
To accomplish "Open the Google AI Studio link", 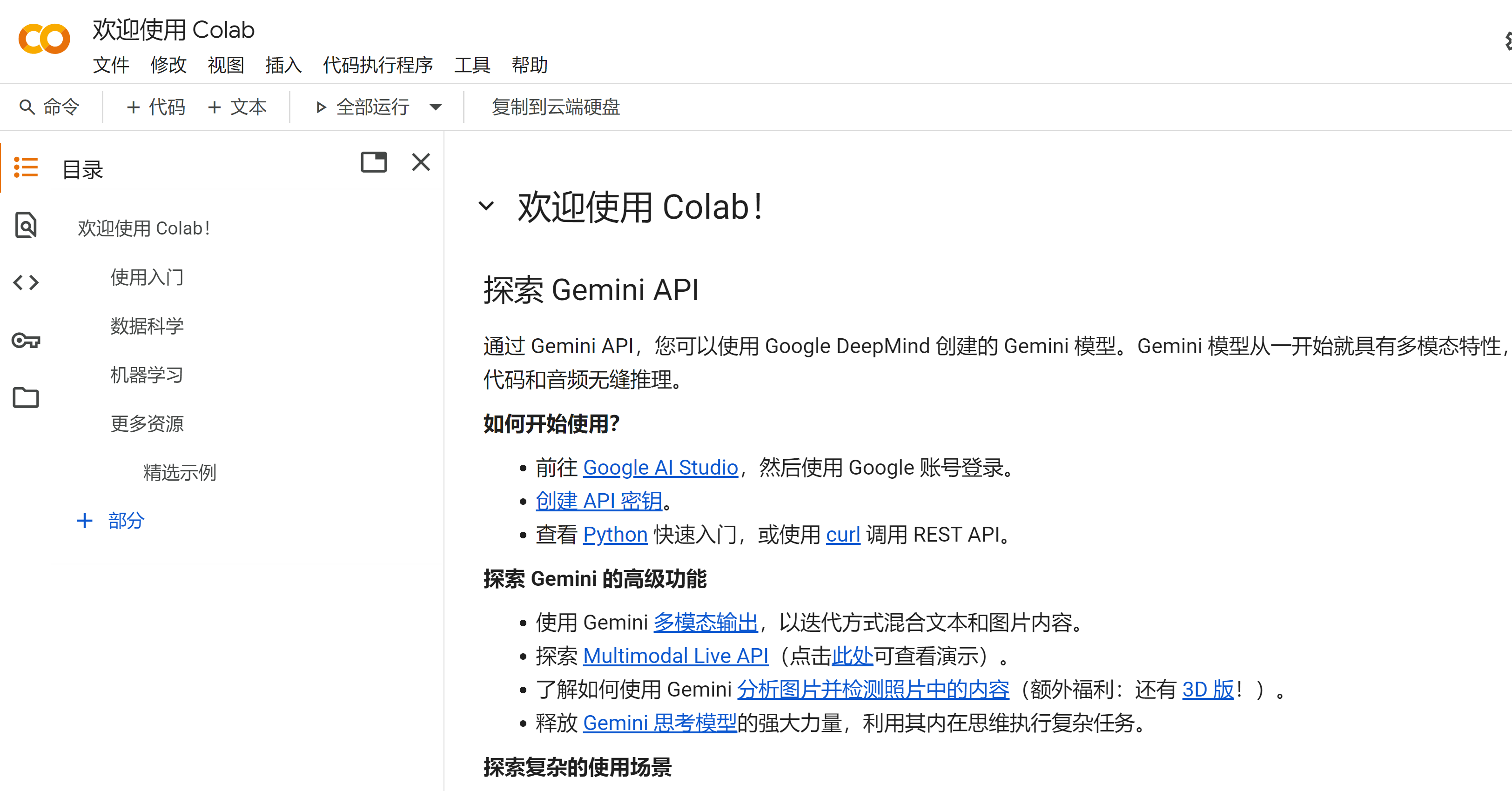I will (660, 468).
